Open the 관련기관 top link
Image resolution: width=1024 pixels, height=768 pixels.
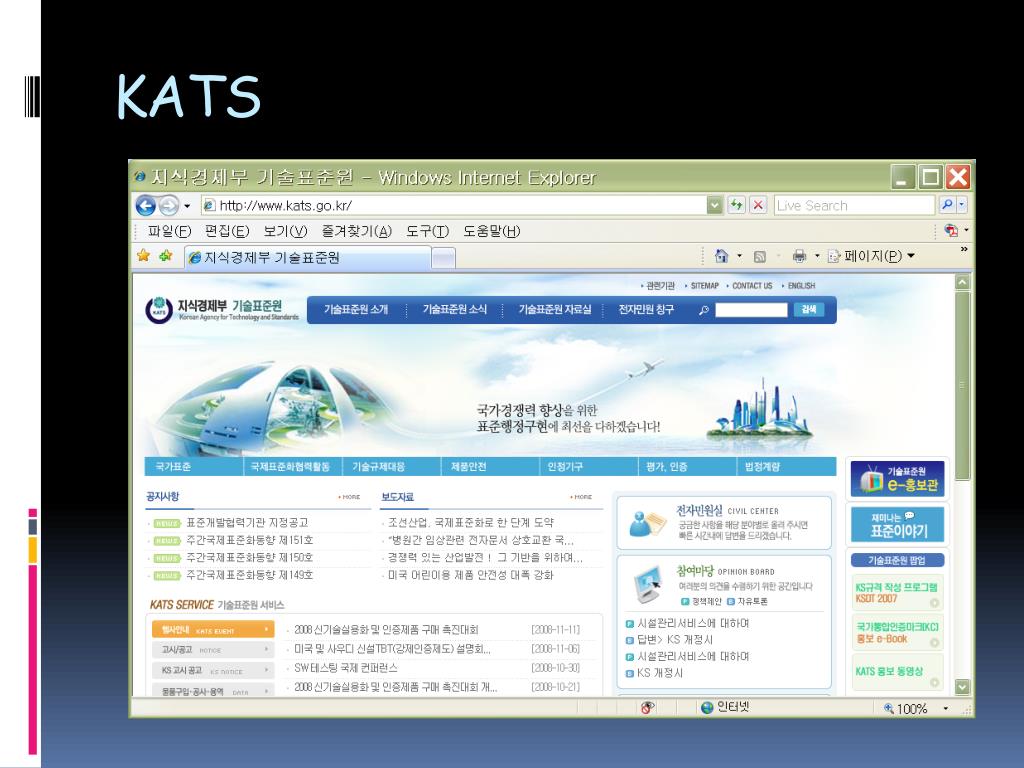tap(660, 286)
